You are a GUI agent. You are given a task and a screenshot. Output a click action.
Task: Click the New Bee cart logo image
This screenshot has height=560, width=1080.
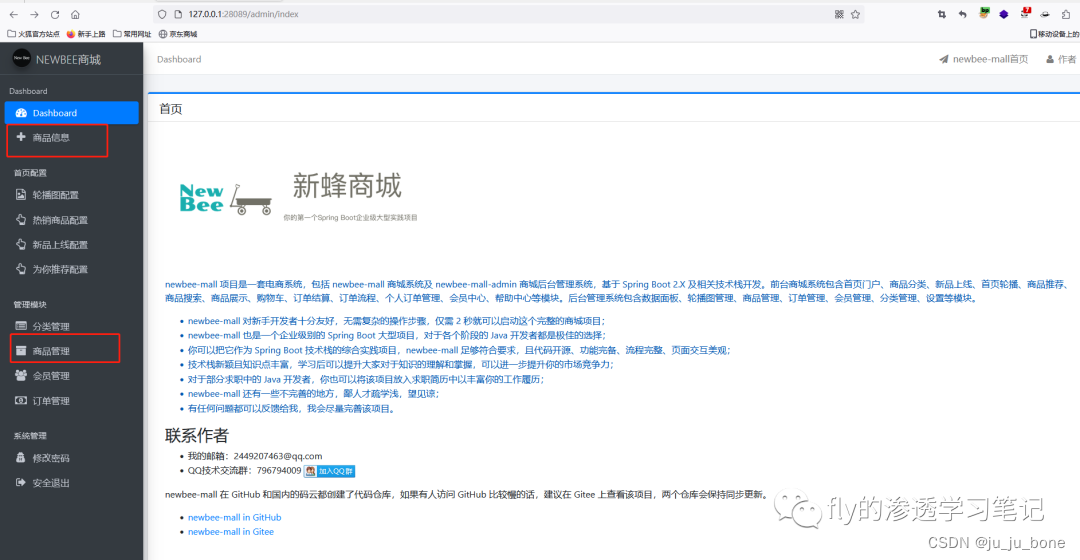pos(226,200)
